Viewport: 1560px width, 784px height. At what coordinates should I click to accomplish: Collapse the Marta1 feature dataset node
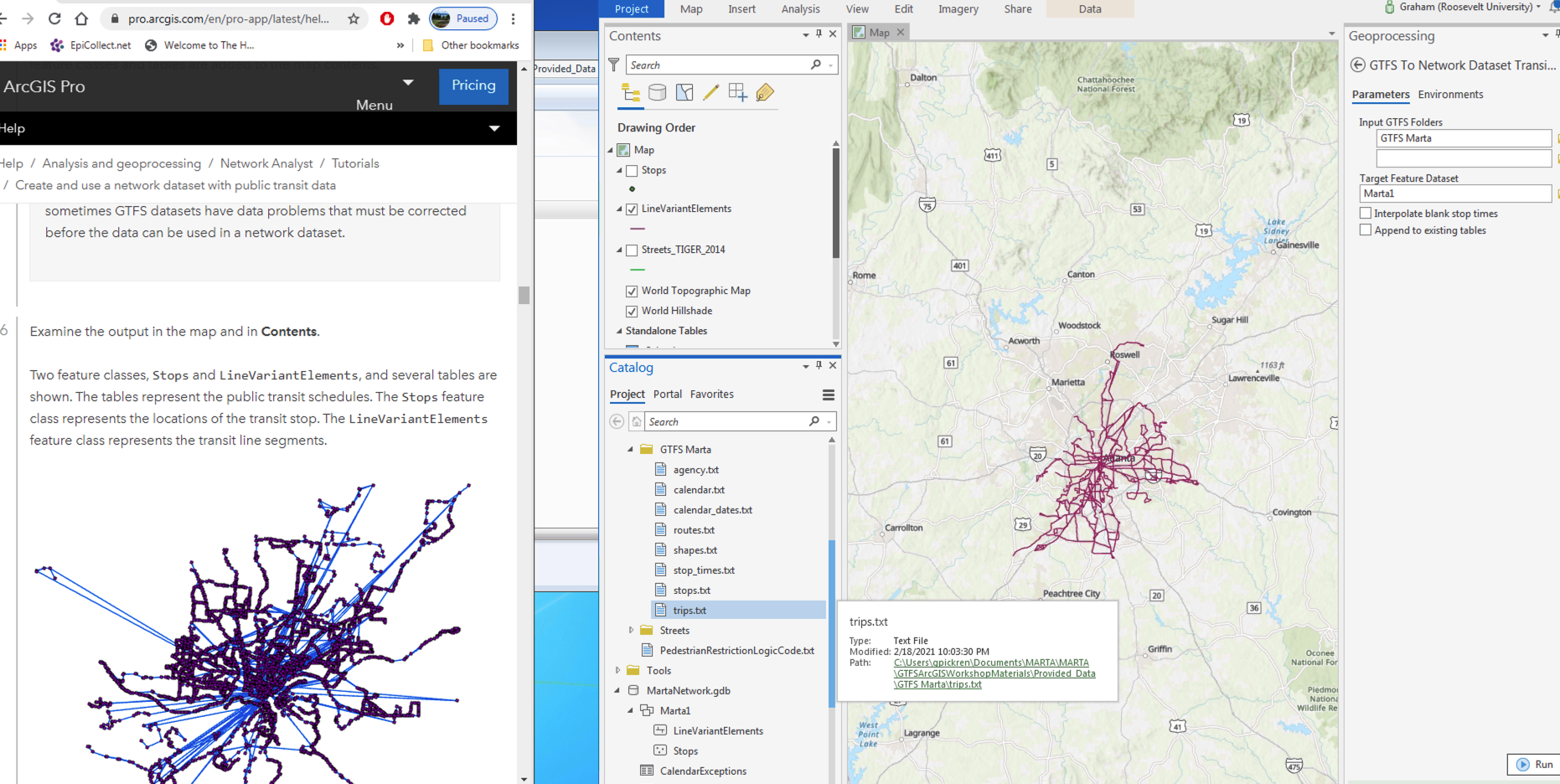(631, 711)
